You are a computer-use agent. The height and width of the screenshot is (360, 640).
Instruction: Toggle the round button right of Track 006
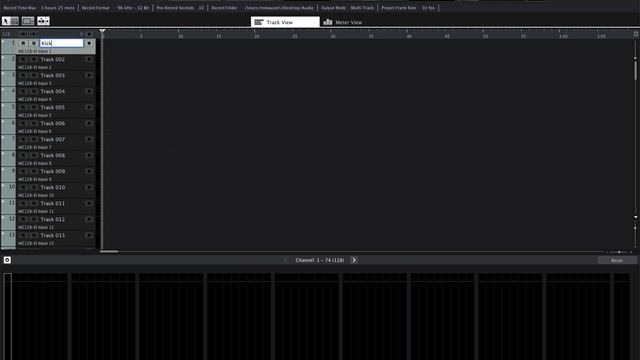click(89, 123)
